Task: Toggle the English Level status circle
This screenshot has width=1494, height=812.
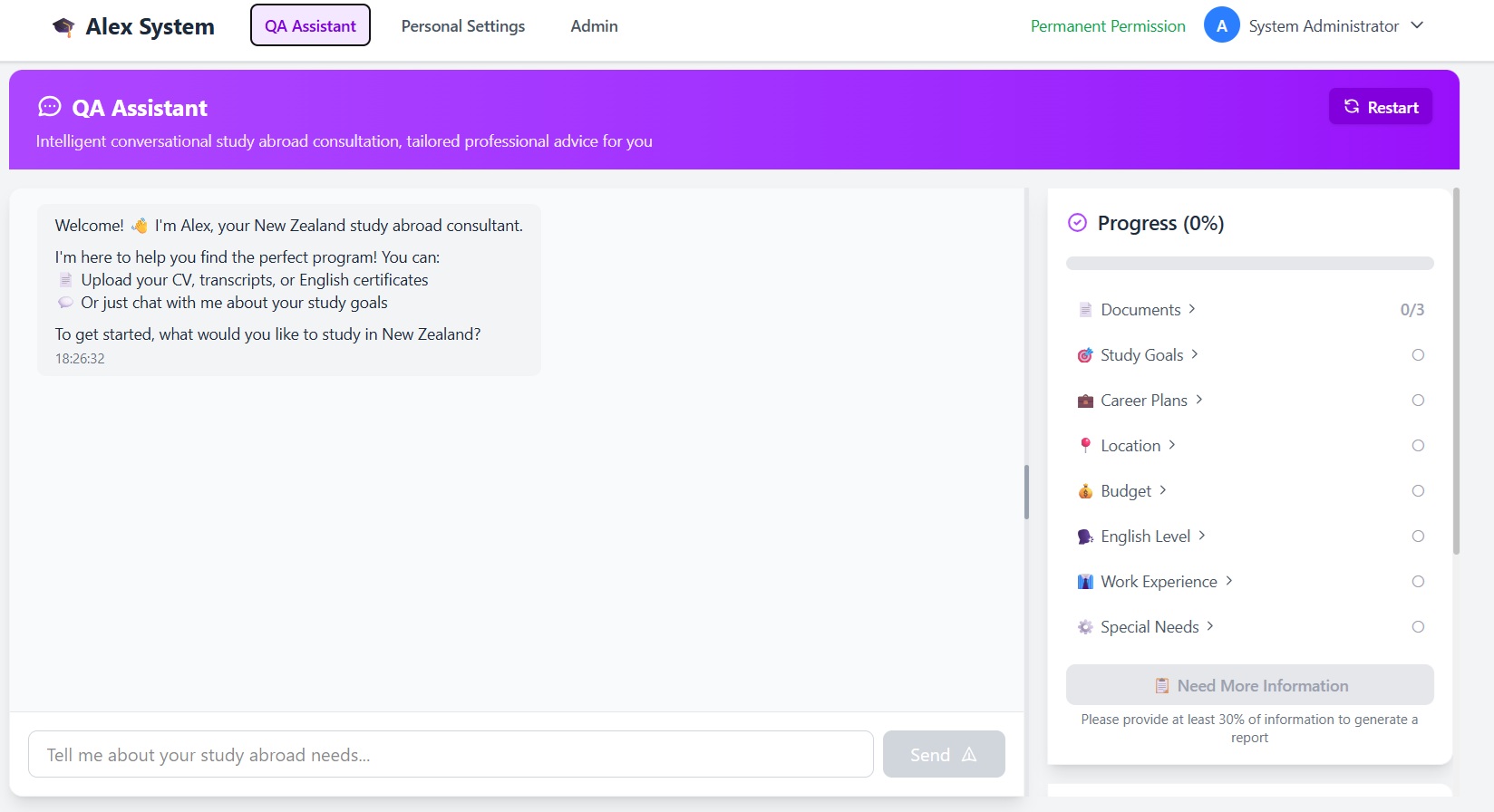Action: pyautogui.click(x=1418, y=536)
